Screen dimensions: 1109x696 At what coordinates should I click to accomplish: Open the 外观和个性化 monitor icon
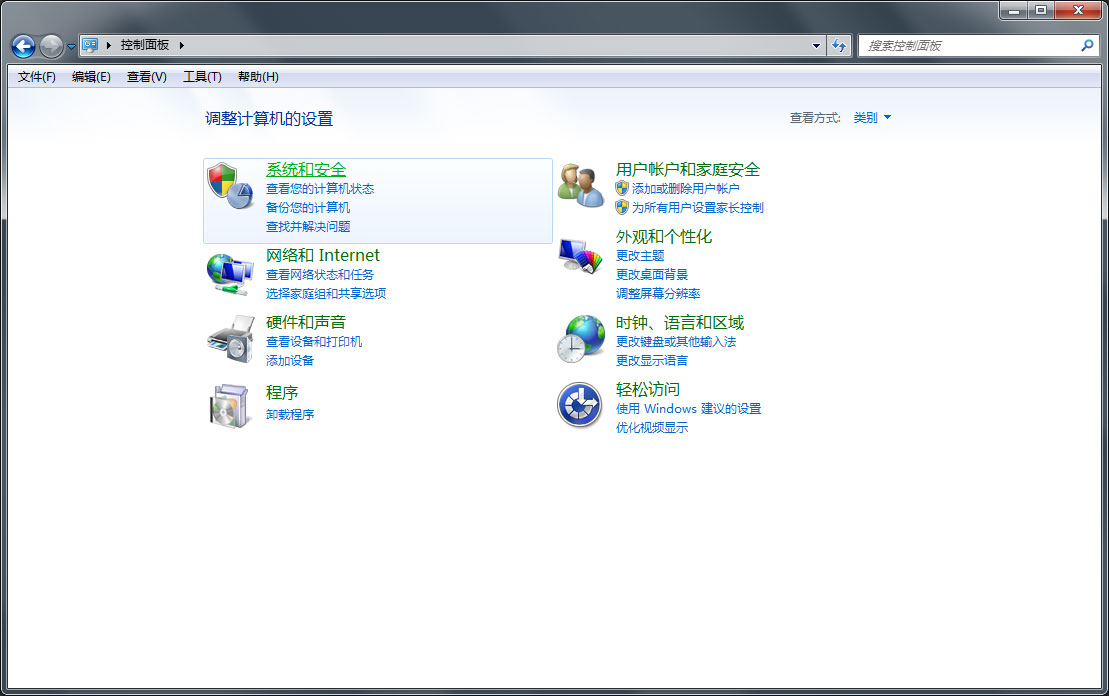coord(581,255)
